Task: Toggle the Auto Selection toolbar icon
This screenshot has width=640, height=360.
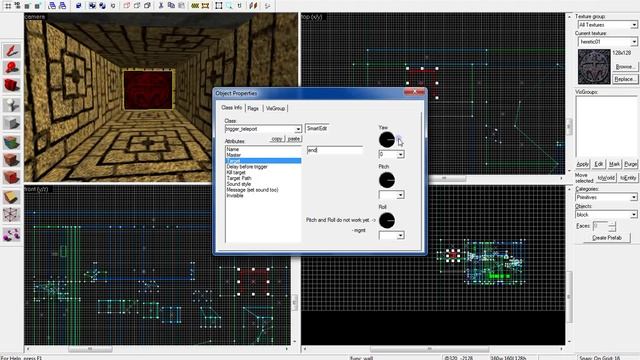Action: click(x=229, y=5)
